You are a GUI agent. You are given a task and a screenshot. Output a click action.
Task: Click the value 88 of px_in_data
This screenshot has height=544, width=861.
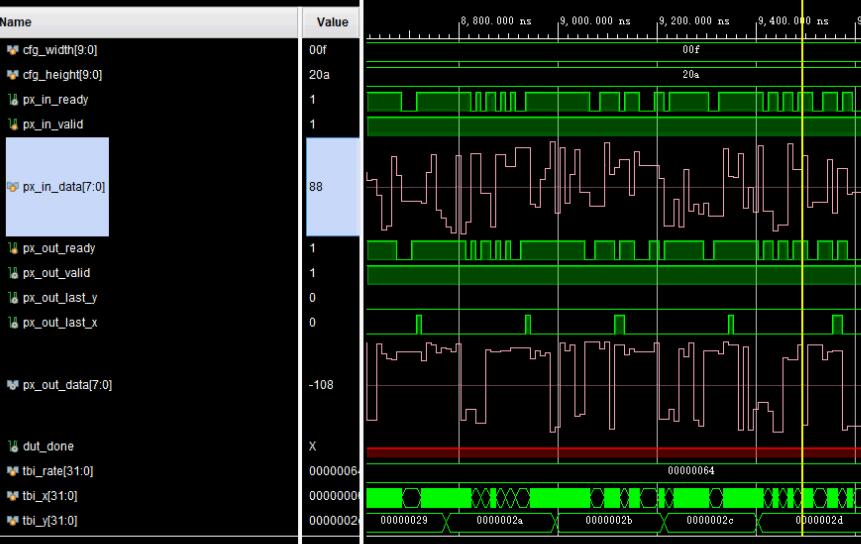coord(316,187)
